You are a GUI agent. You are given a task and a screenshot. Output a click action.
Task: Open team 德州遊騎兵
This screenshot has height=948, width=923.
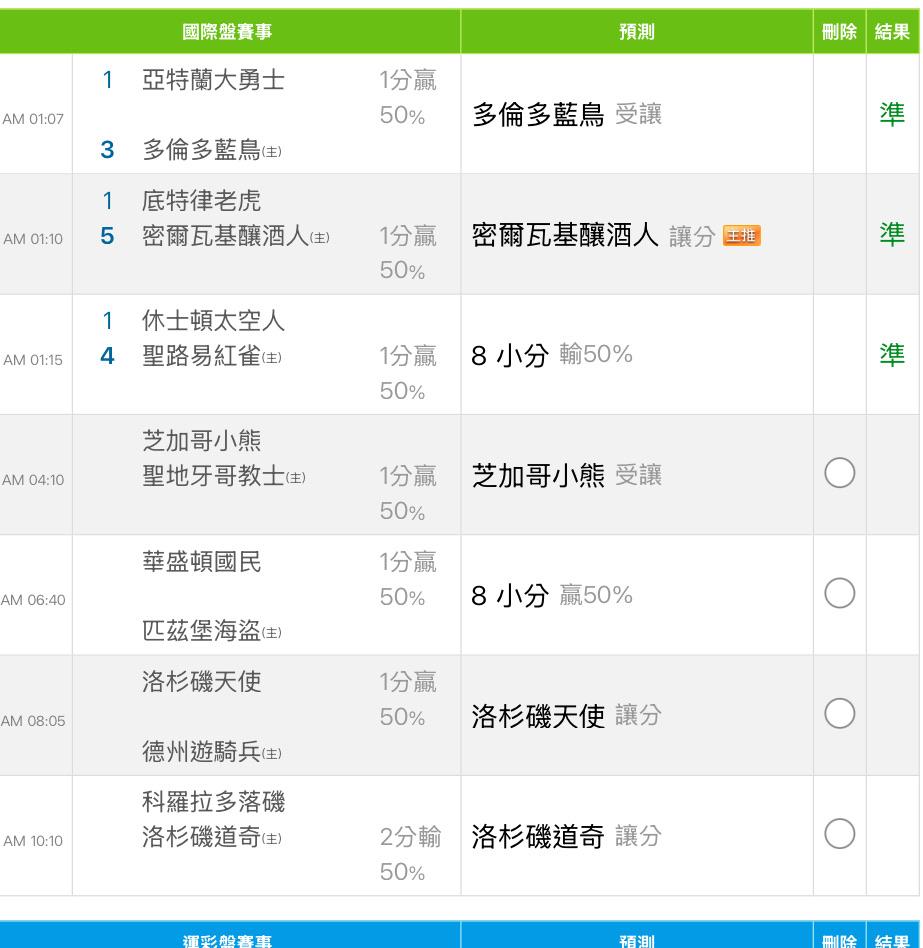click(x=212, y=752)
